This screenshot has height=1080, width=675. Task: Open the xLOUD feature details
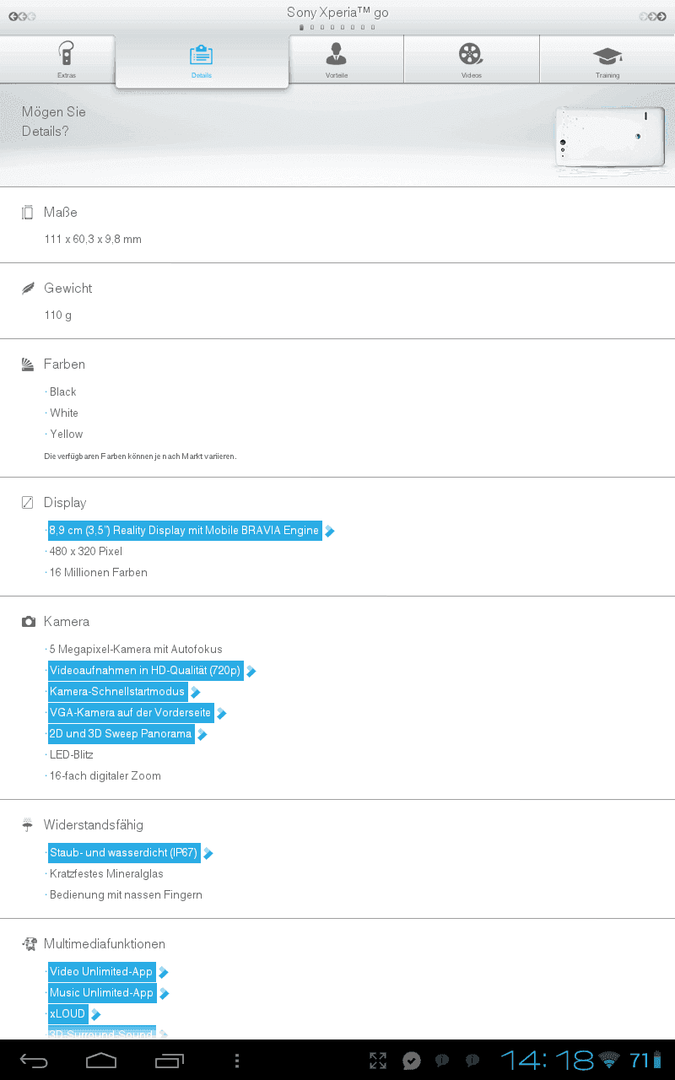(68, 1014)
